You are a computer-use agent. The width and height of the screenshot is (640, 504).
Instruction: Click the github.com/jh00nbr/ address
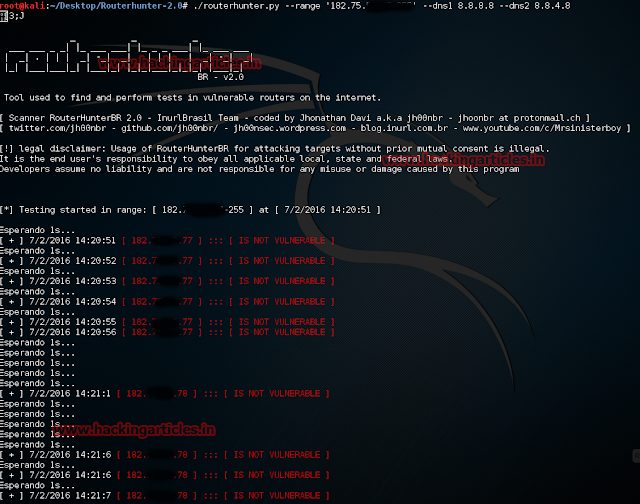click(169, 128)
